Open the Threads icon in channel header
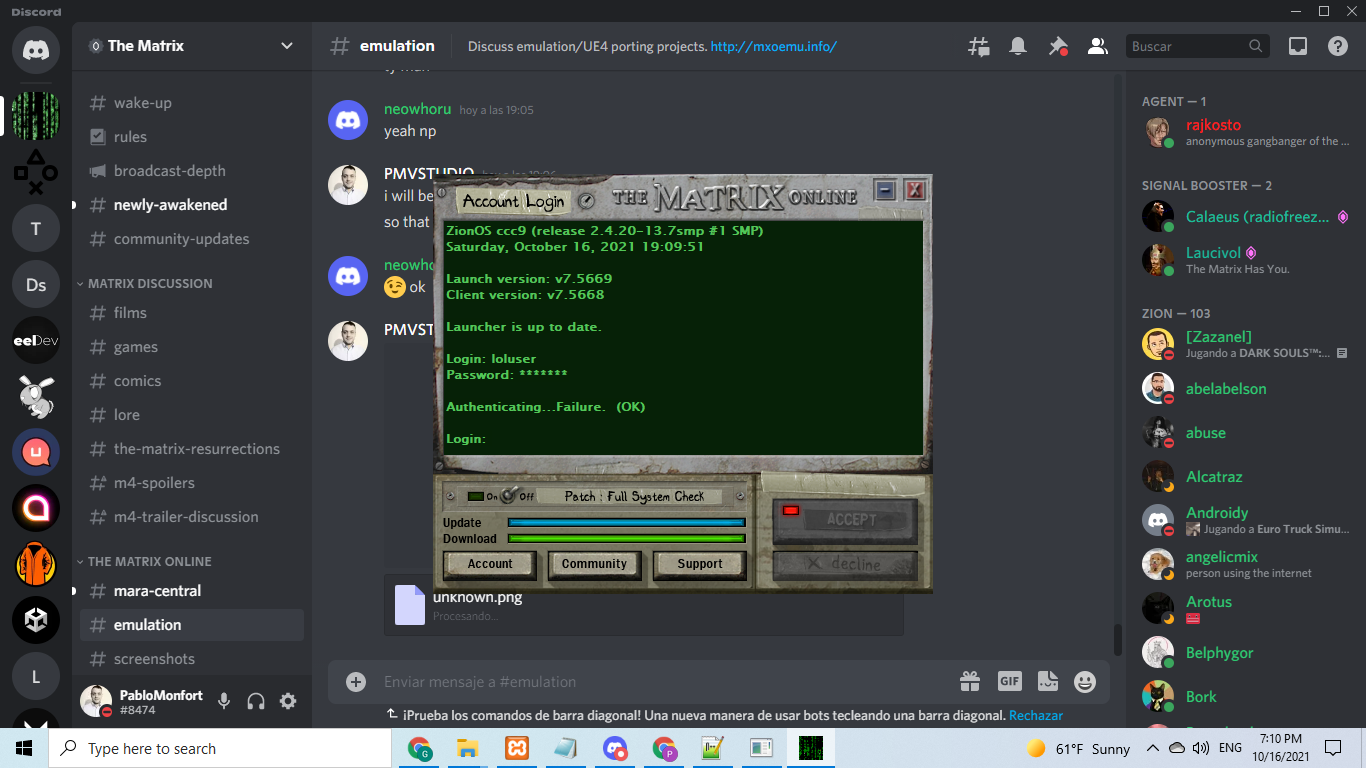Screen dimensions: 1366x768 click(978, 46)
